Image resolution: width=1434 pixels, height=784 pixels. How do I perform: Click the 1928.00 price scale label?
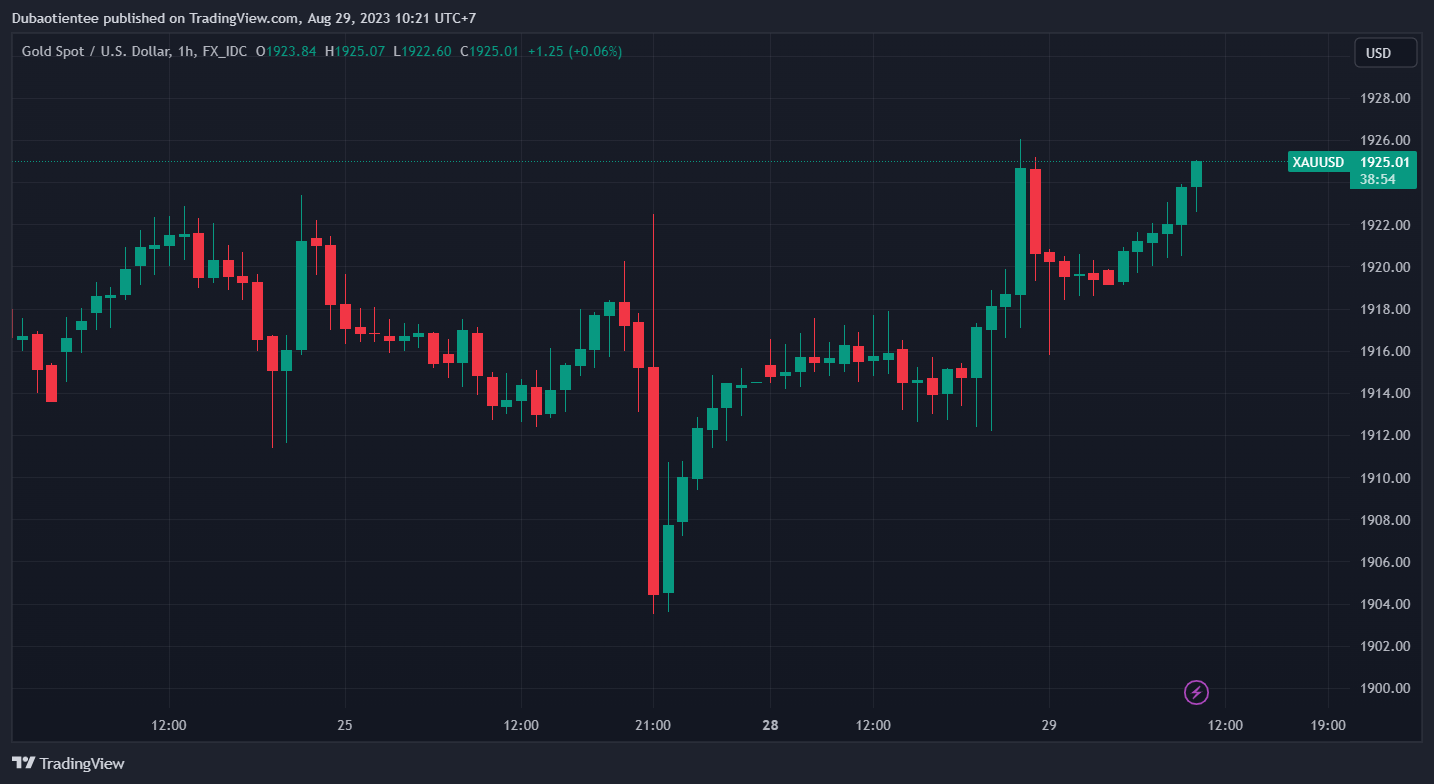1385,98
